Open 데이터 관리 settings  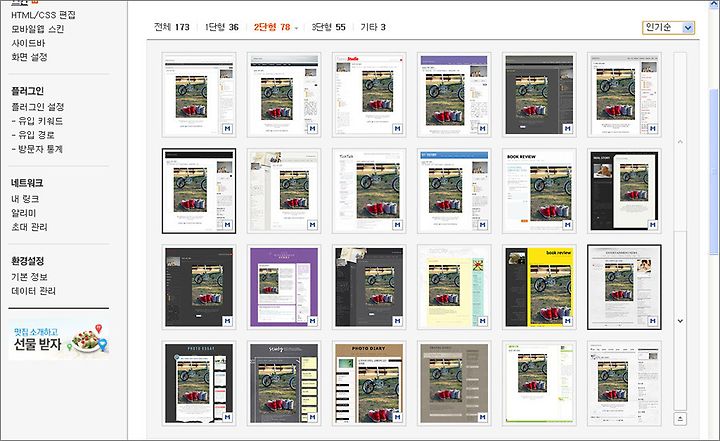click(34, 291)
